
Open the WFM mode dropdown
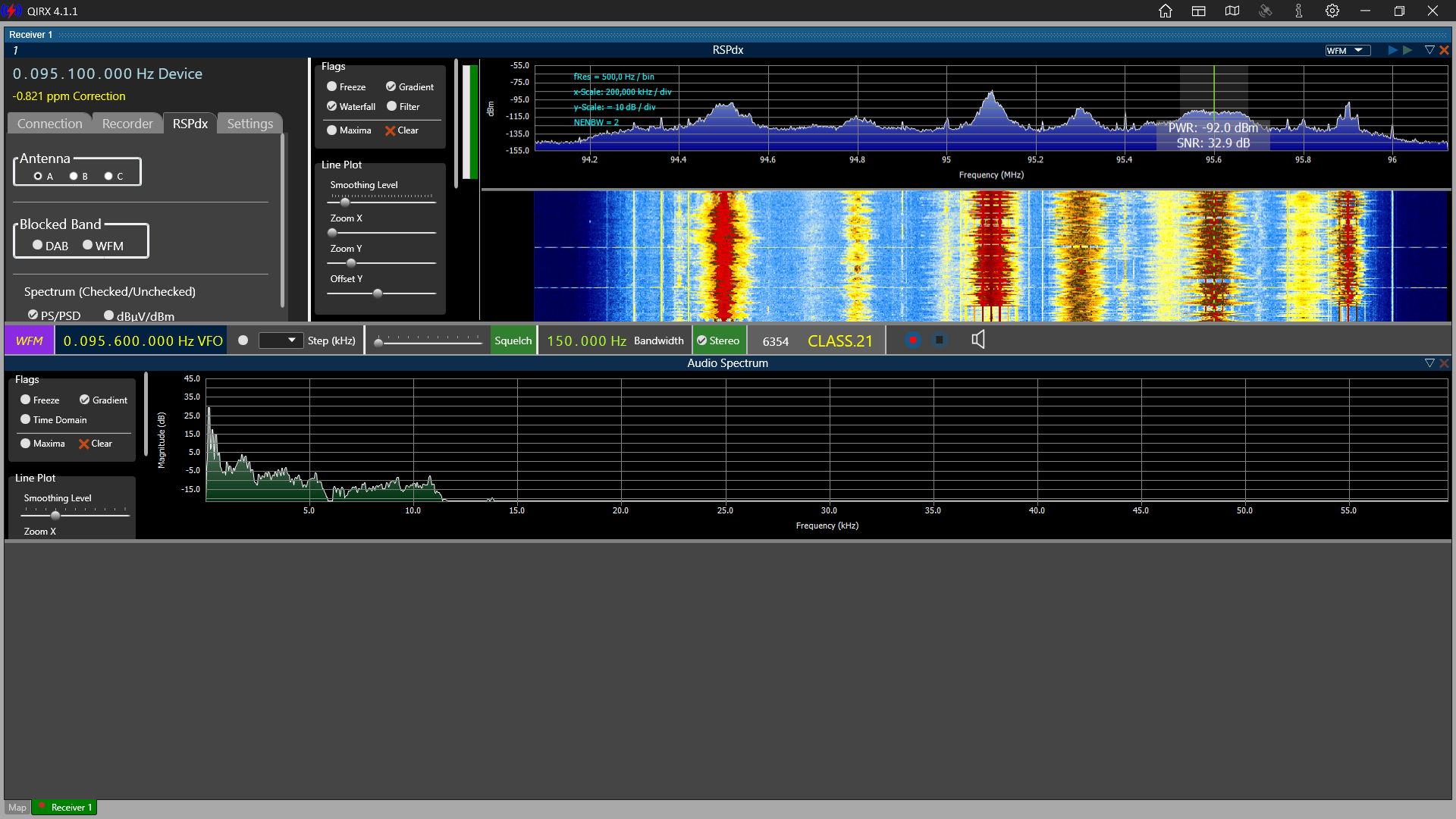click(1348, 51)
